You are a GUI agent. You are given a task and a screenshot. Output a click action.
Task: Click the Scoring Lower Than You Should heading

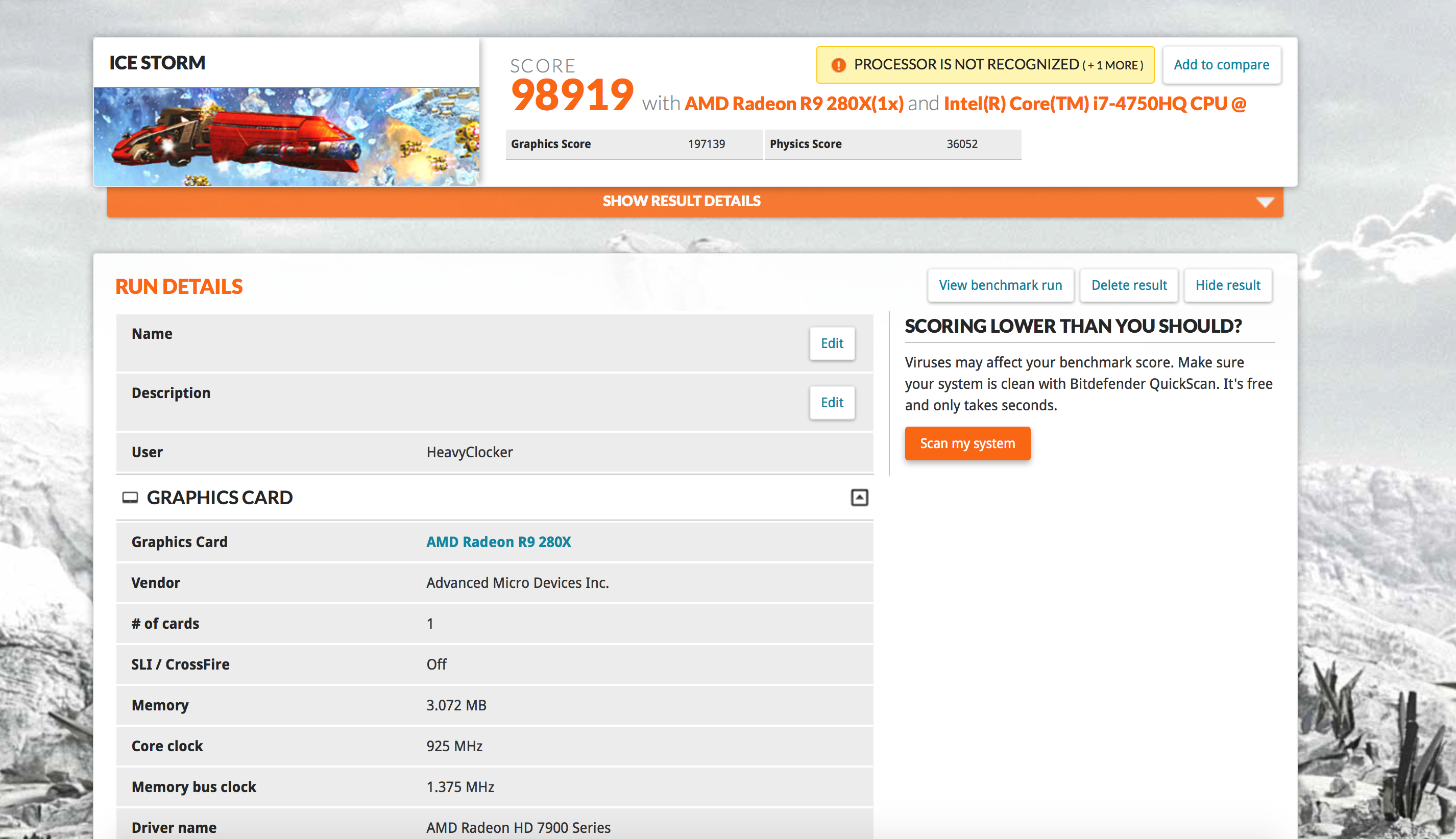click(x=1073, y=326)
